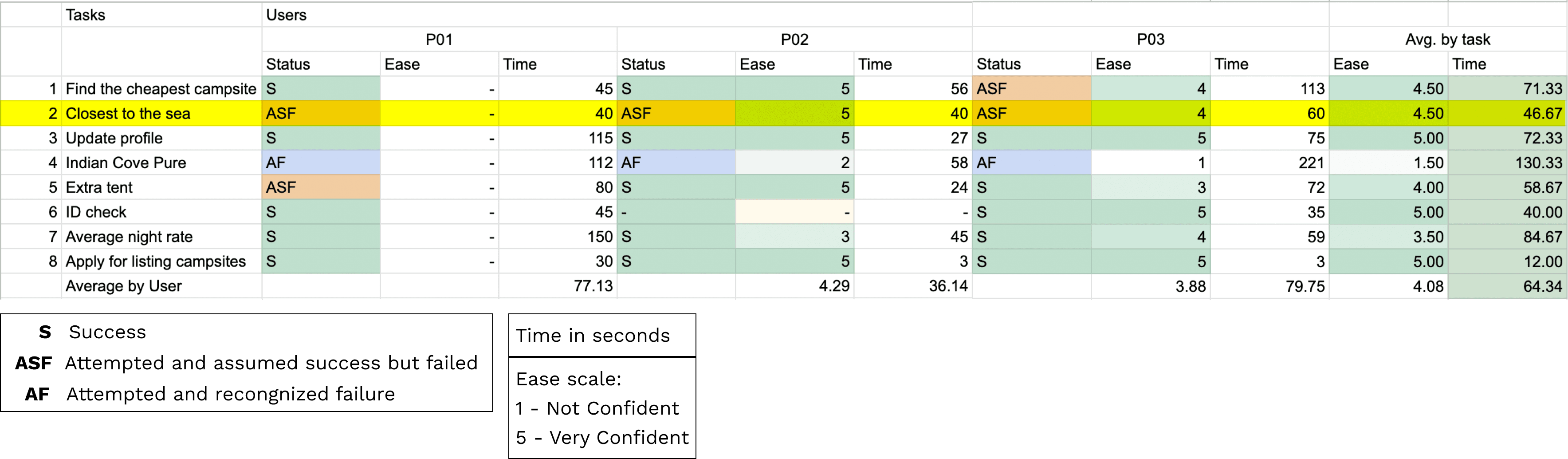This screenshot has height=459, width=1568.
Task: Click the orange ASF cell in Extra tent row
Action: point(320,187)
